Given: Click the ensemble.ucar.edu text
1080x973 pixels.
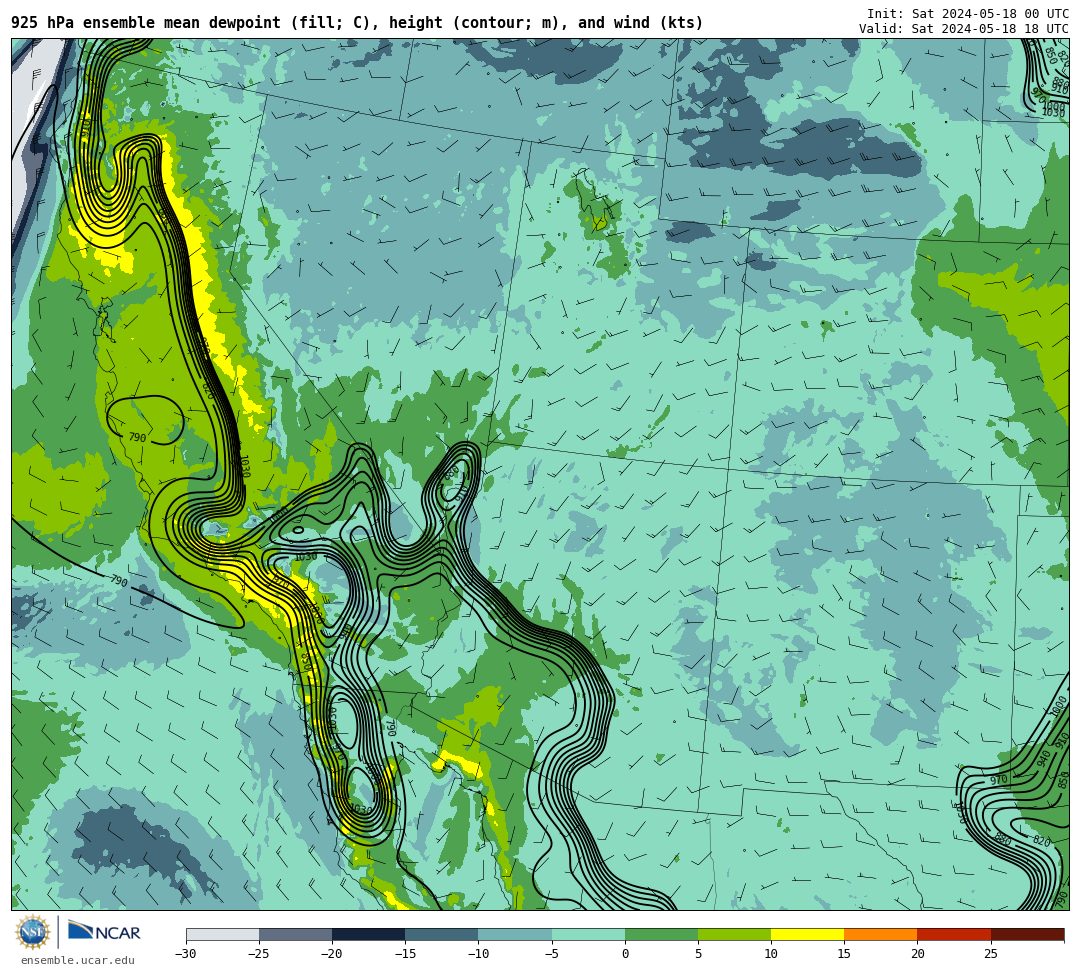Looking at the screenshot, I should tap(77, 960).
